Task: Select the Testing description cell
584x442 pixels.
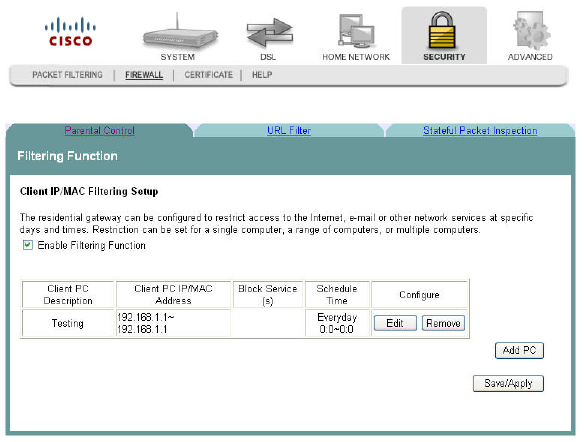Action: coord(68,323)
